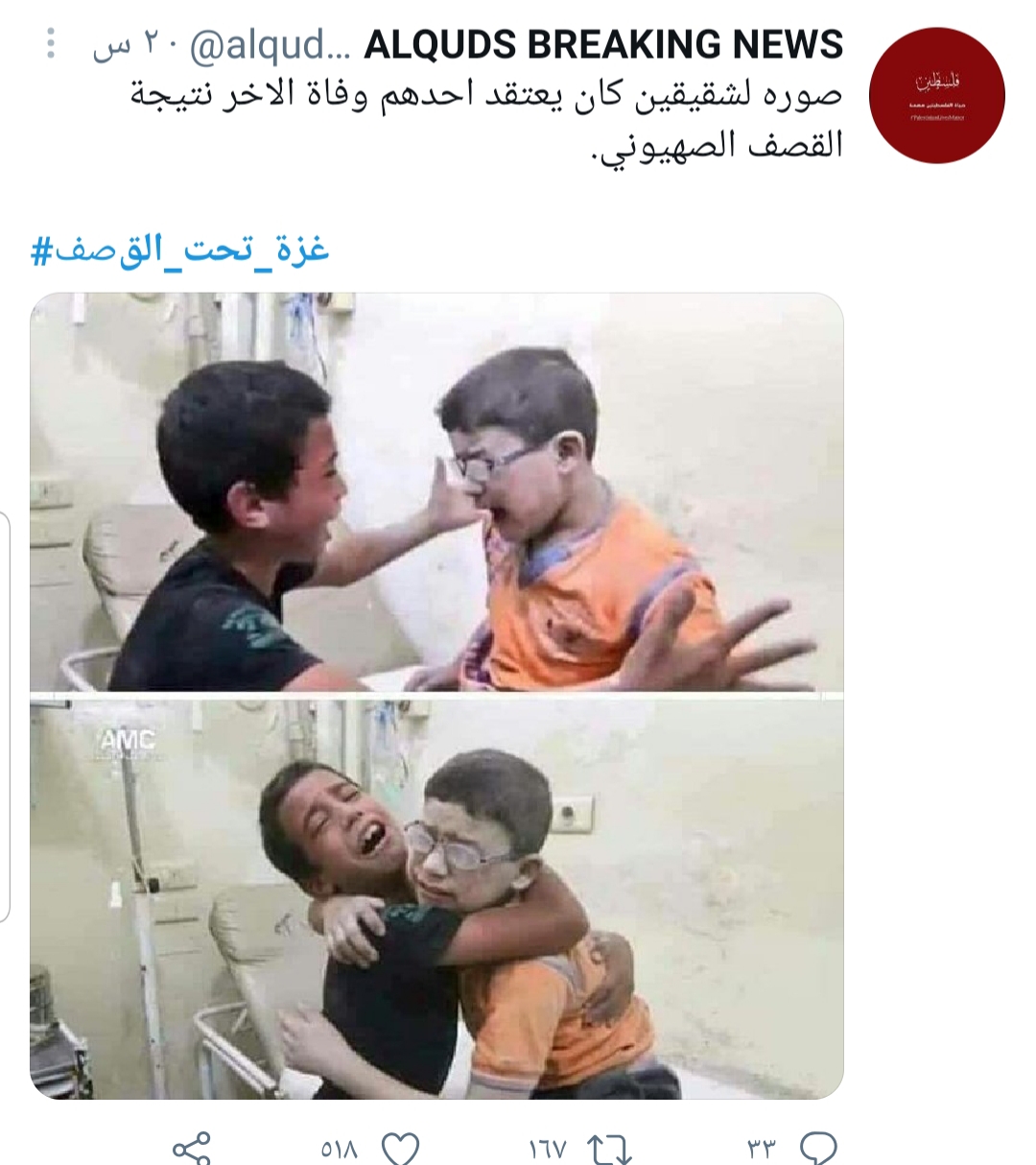This screenshot has width=1036, height=1165.
Task: Tap the AMC watermark on the lower photo
Action: point(128,740)
